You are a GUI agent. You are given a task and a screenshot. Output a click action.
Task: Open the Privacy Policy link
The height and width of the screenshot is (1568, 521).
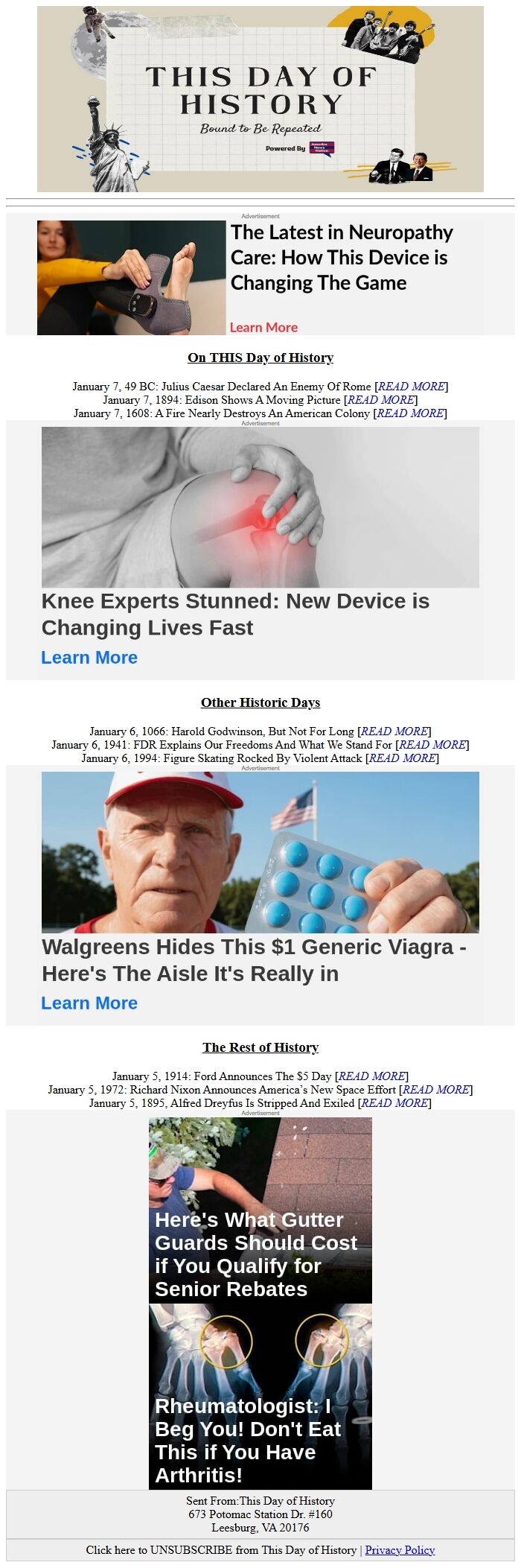tap(400, 1550)
